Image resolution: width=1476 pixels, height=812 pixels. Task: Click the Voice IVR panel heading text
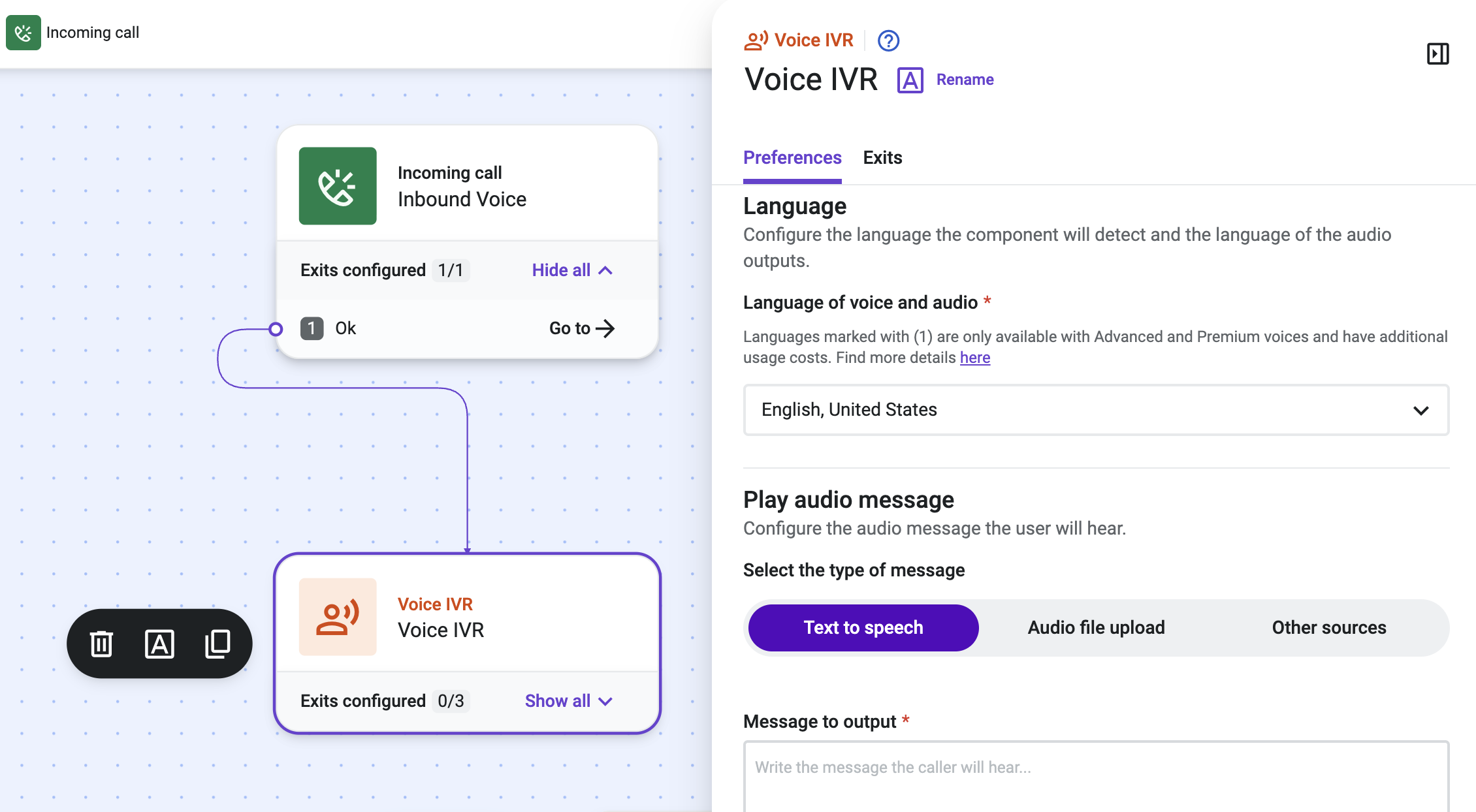tap(811, 80)
